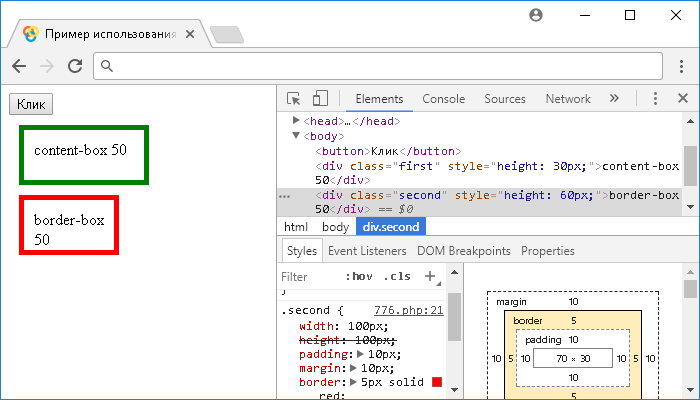Viewport: 700px width, 400px height.
Task: Minimize the browser window
Action: tap(585, 15)
